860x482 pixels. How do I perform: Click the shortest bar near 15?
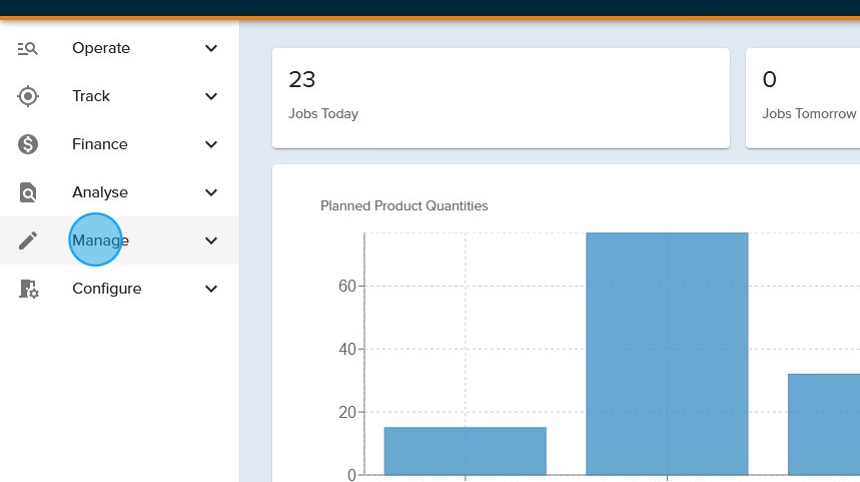(x=465, y=451)
